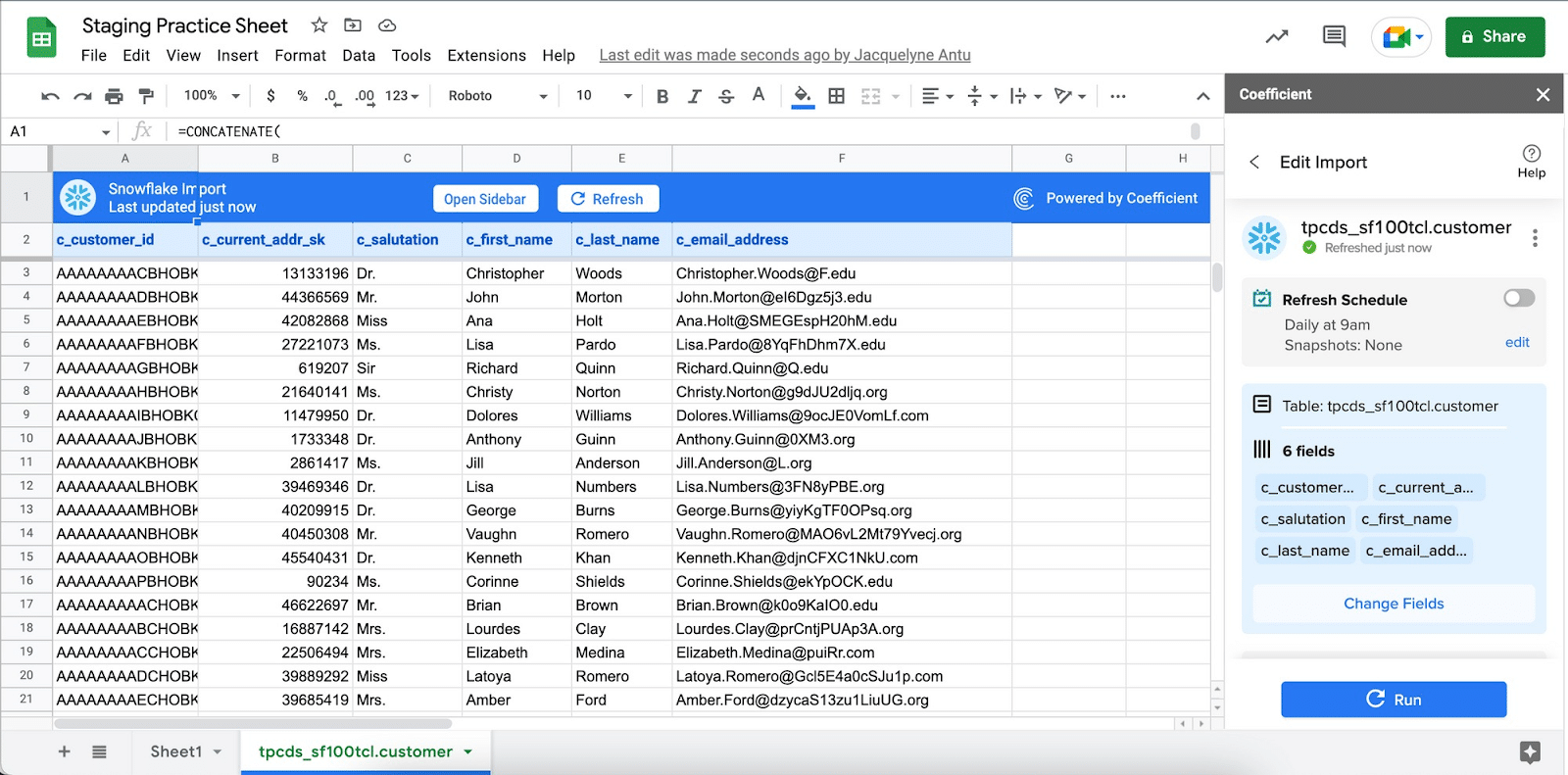Open Google Sheets home icon

pyautogui.click(x=41, y=39)
